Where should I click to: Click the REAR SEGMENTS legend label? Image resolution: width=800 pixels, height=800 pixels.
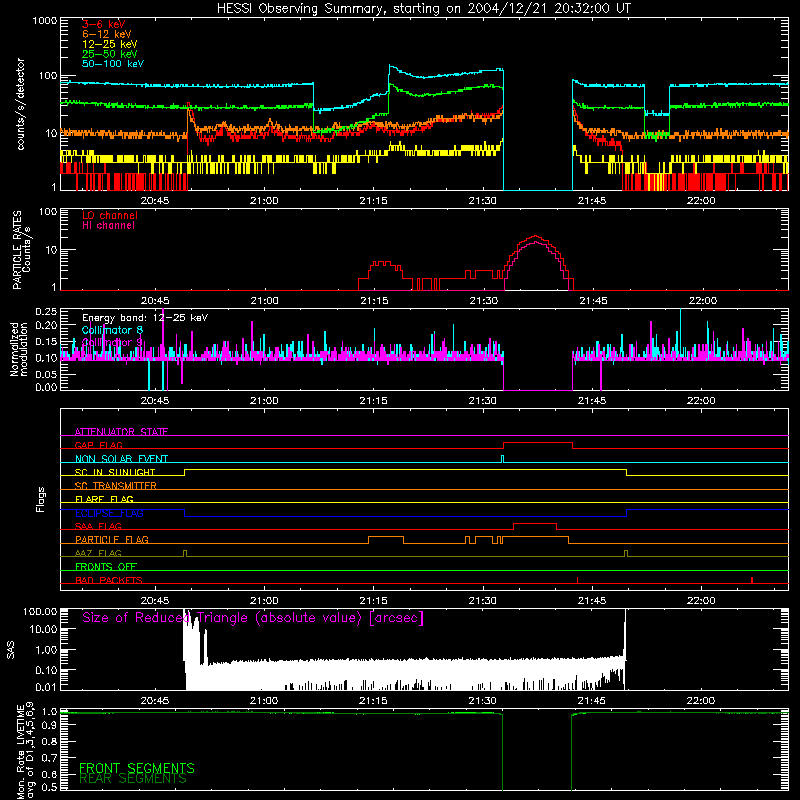click(133, 779)
